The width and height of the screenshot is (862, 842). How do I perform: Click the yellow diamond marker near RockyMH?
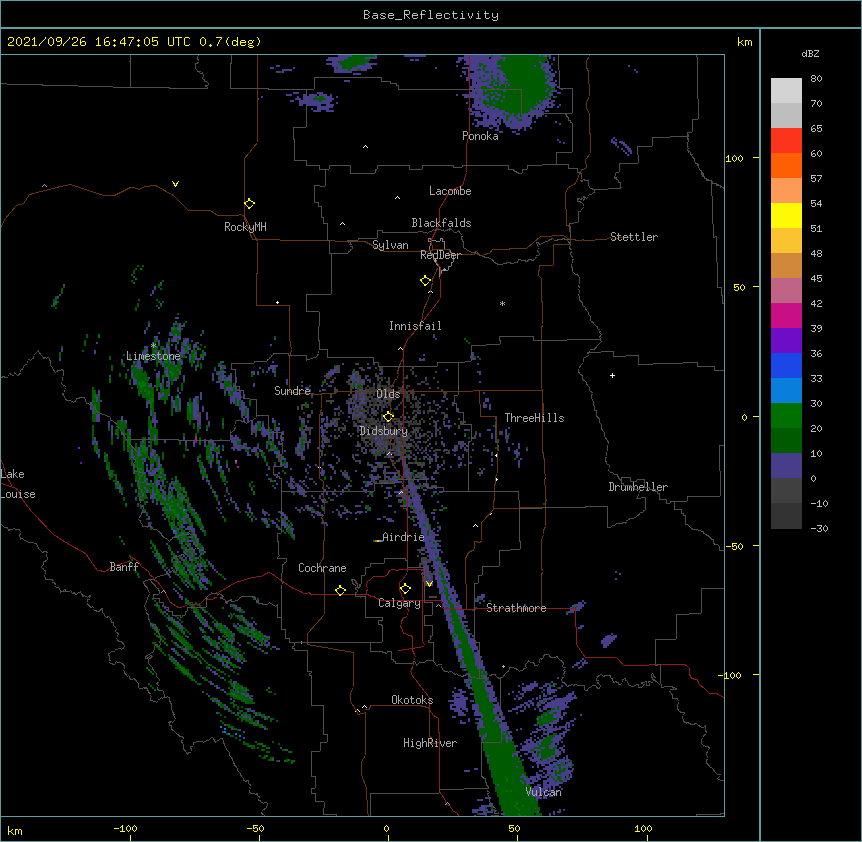click(x=249, y=204)
